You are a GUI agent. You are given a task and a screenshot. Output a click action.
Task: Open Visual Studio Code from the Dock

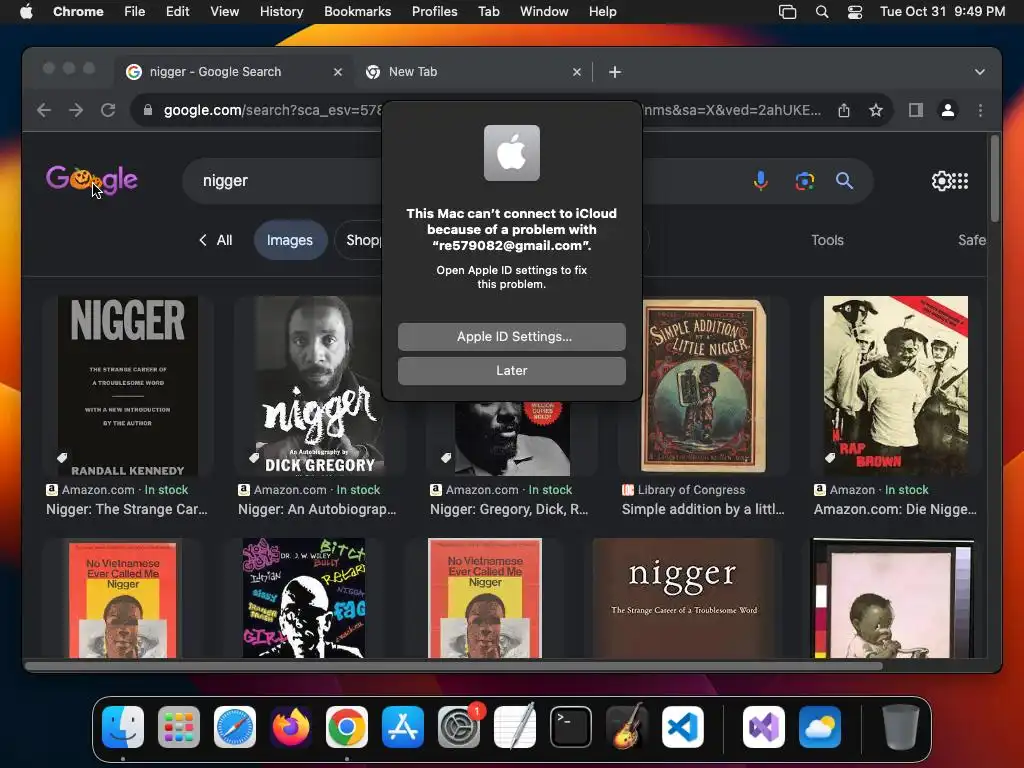point(683,726)
